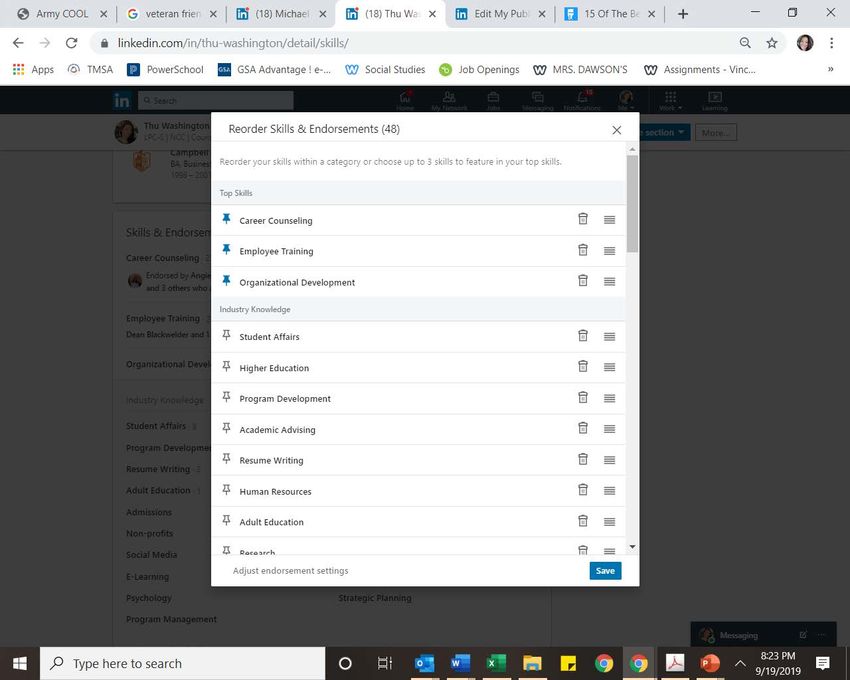
Task: Open Outlook from the taskbar
Action: pyautogui.click(x=424, y=663)
